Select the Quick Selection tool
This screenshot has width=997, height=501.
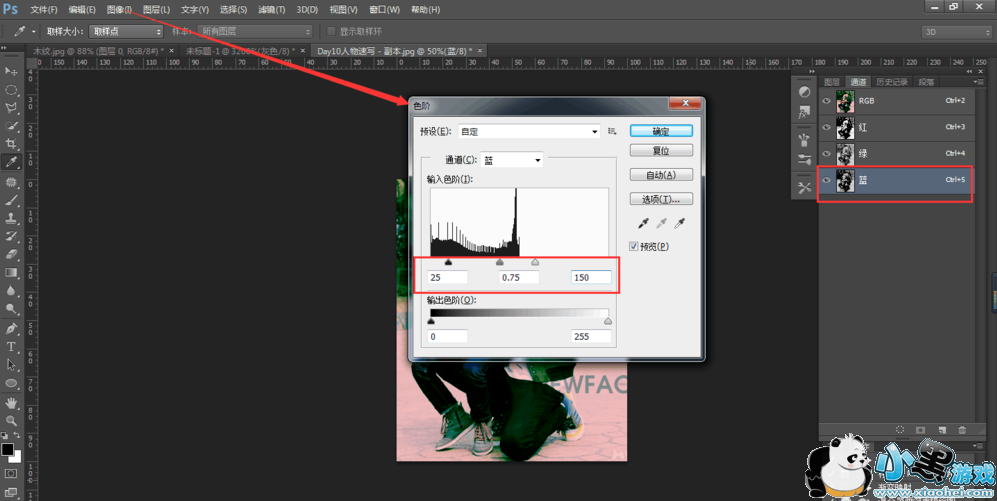coord(11,126)
